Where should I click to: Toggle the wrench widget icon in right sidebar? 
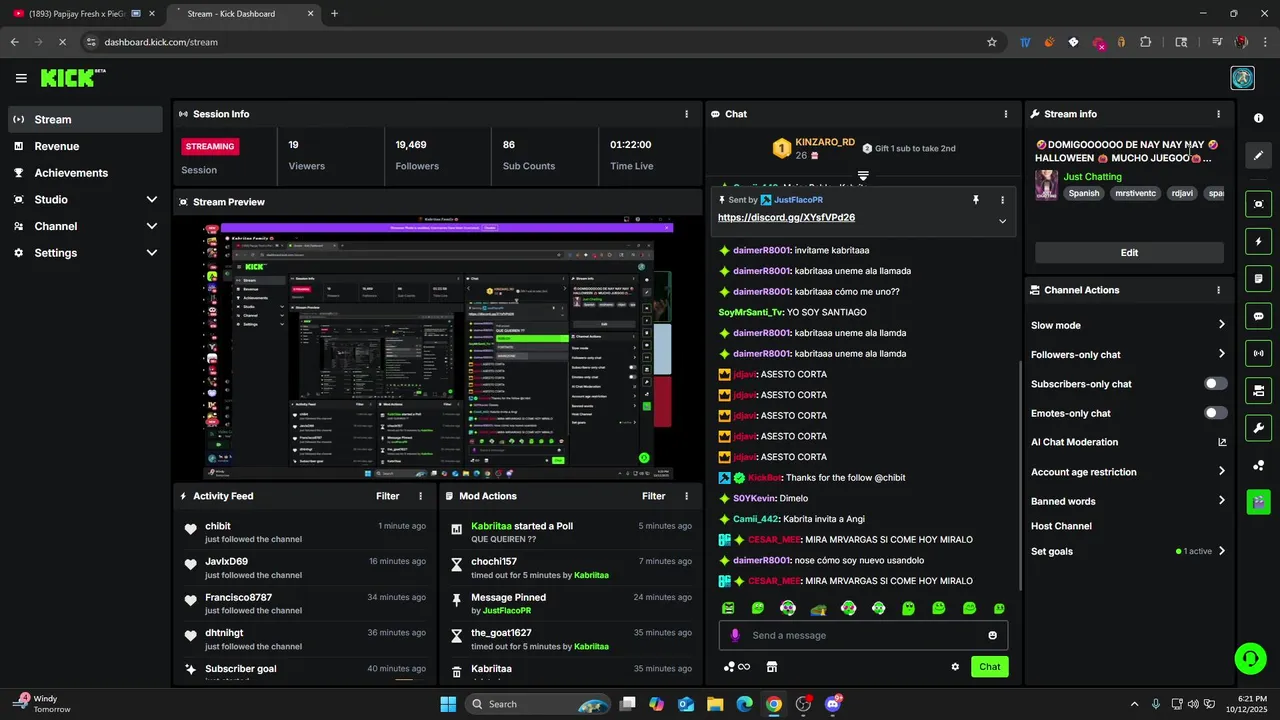click(1258, 428)
